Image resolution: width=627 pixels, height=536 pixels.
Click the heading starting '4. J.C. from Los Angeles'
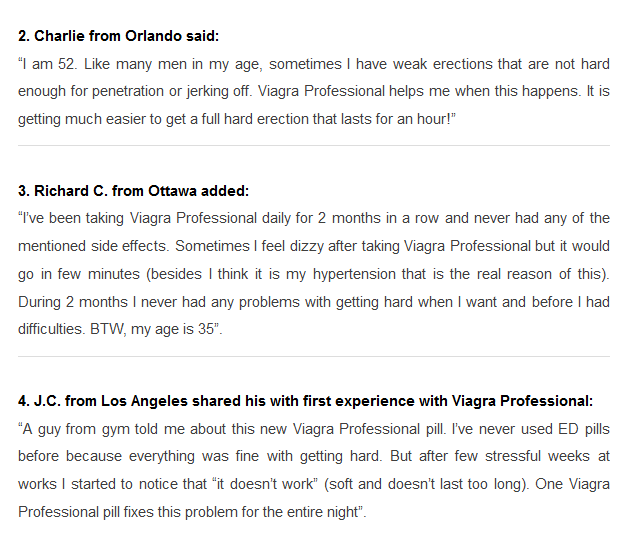306,401
